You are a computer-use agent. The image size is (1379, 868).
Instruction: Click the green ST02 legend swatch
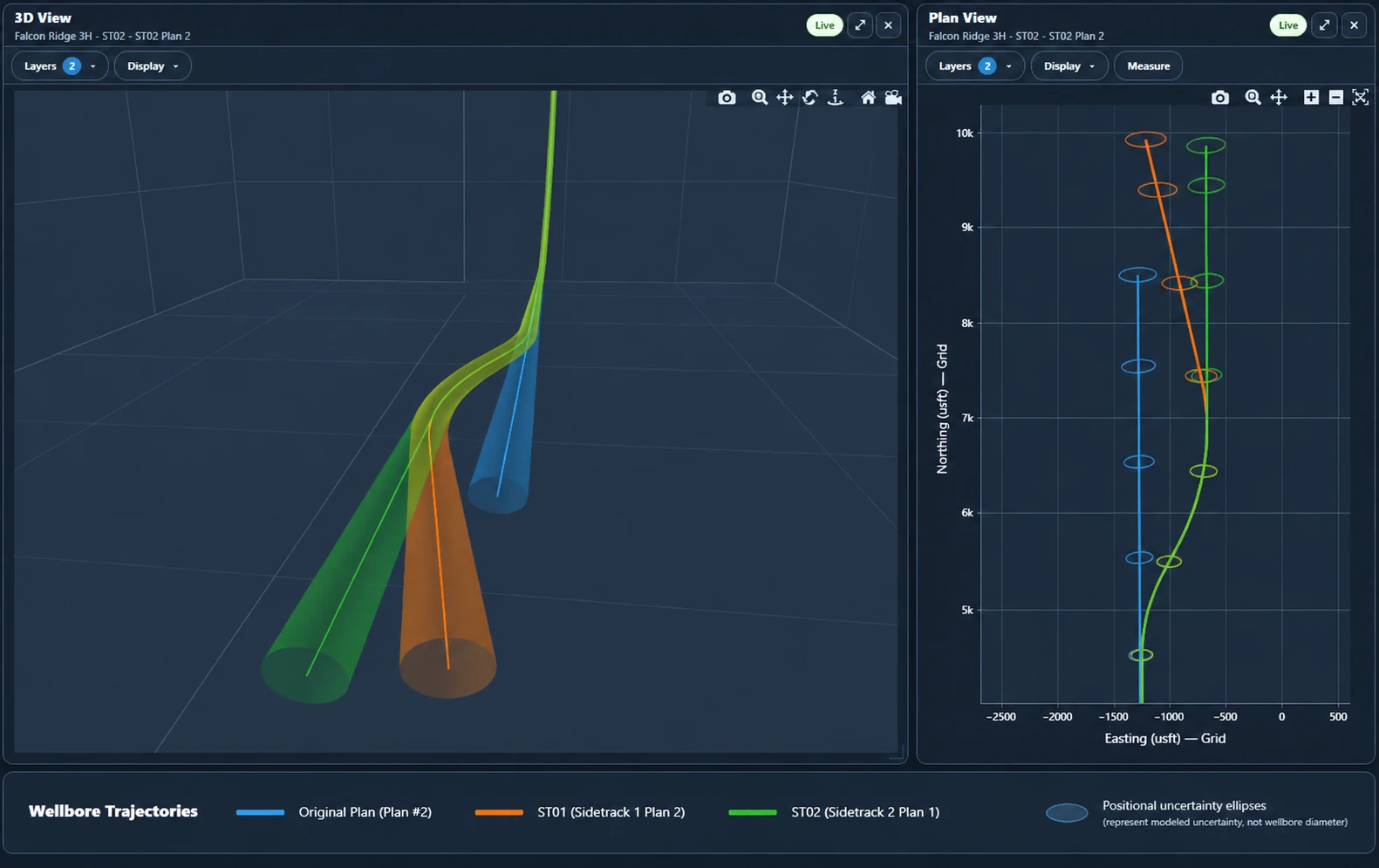(x=752, y=812)
